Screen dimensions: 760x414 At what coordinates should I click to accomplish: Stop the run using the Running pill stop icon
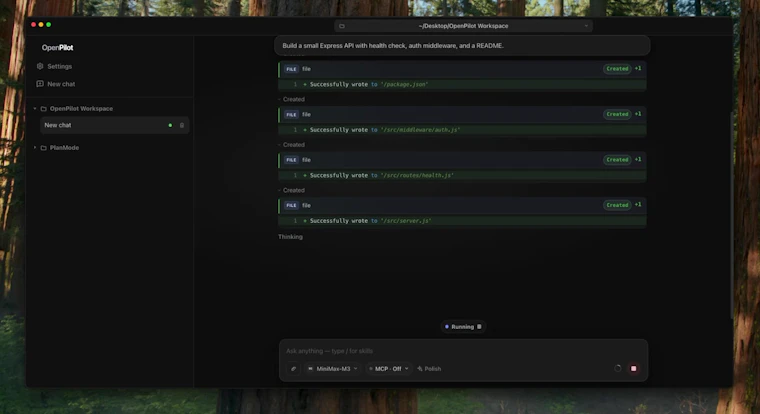click(479, 327)
